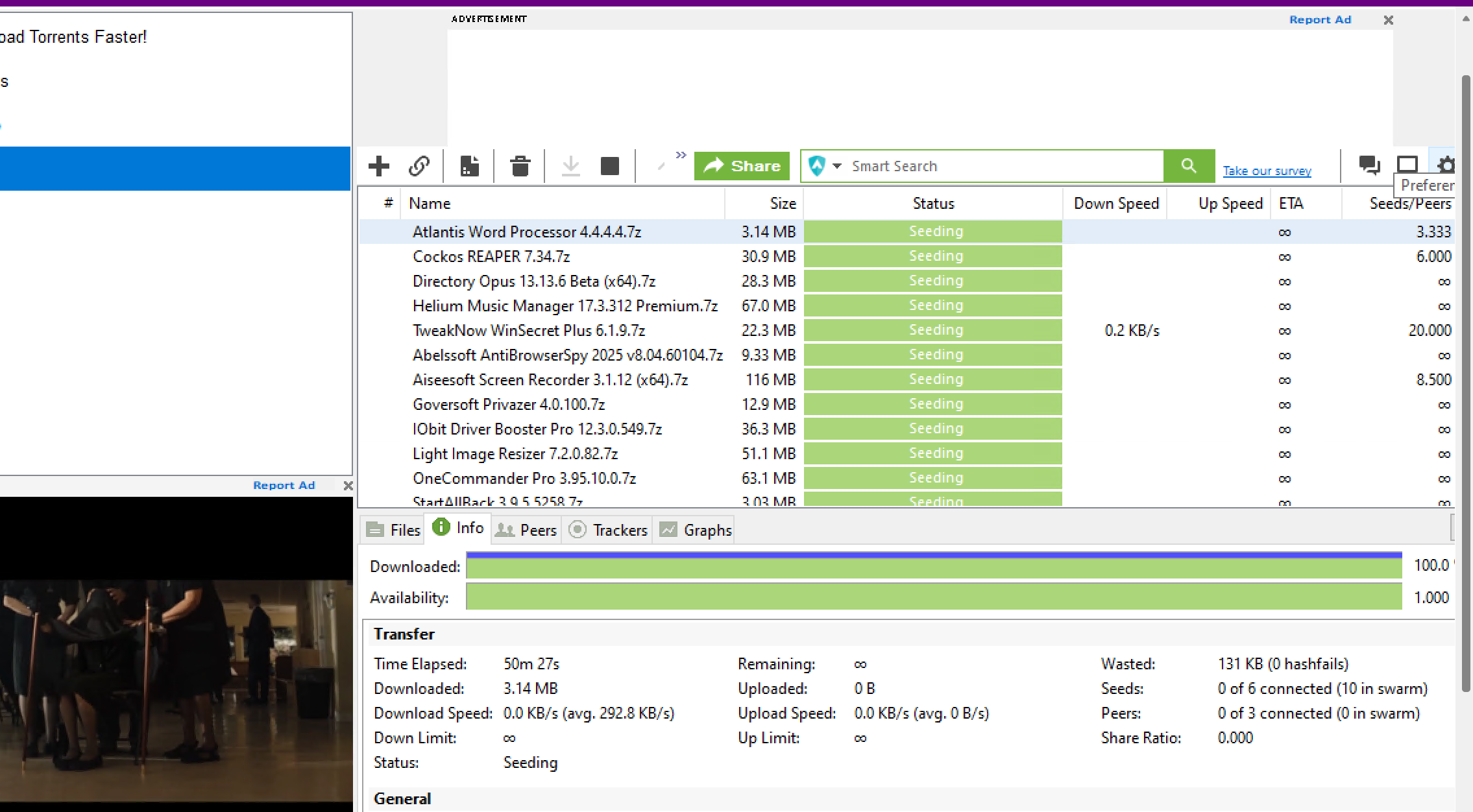Expand the toolbar overflow chevrons
1473x812 pixels.
681,155
